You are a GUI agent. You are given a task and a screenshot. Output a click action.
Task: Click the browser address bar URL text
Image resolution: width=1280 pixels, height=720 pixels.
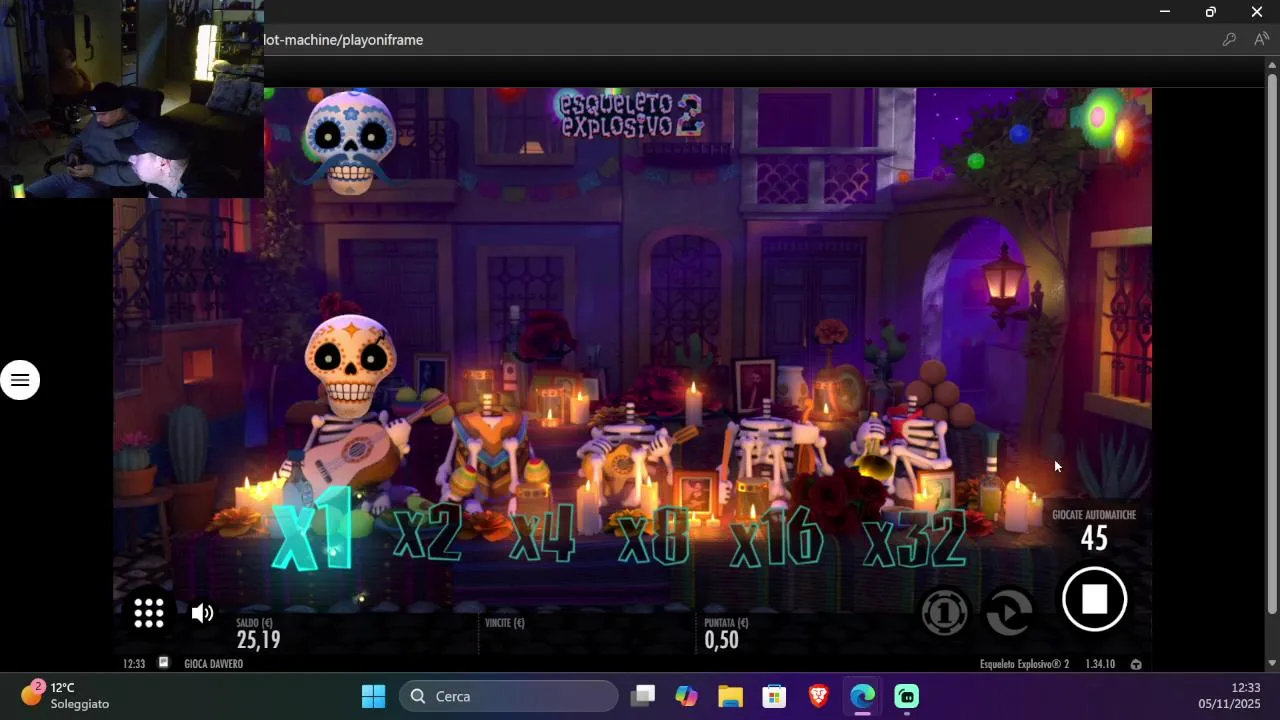pos(343,40)
